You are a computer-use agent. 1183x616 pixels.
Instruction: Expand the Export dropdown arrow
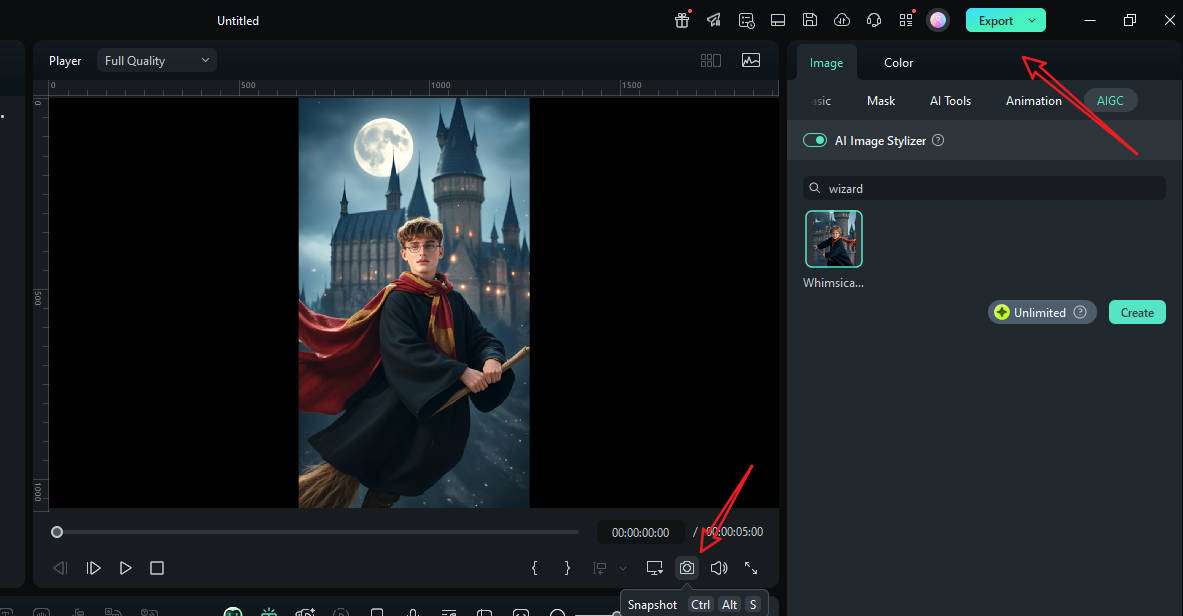coord(1032,20)
